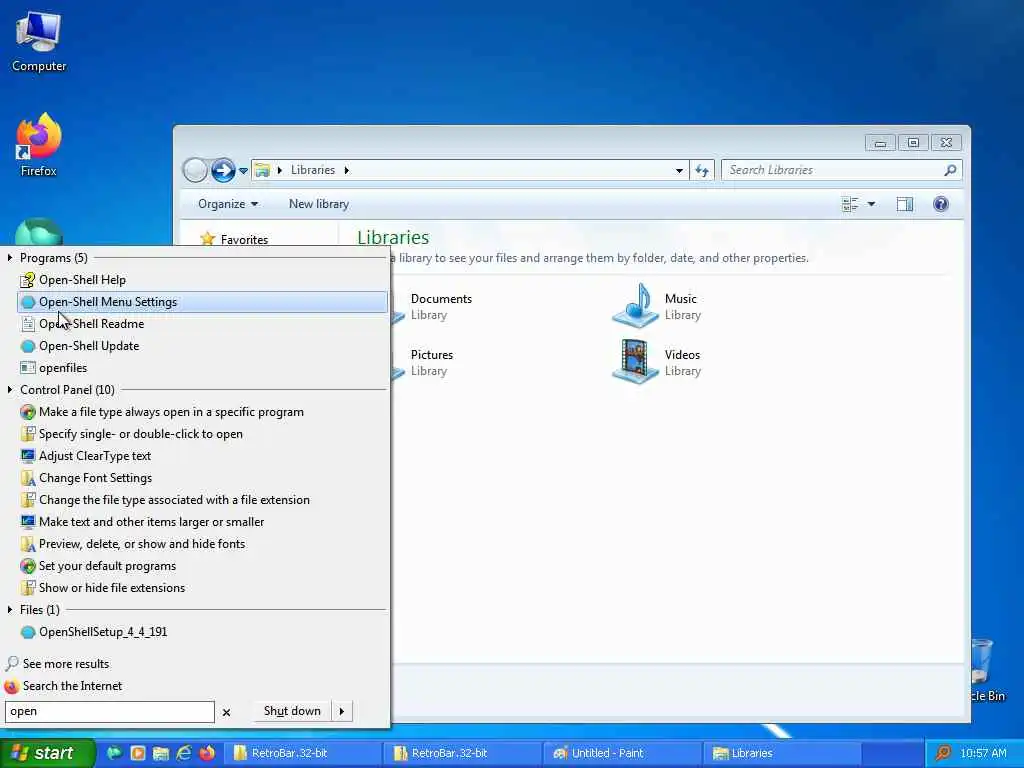
Task: Open Open-Shell Menu Settings result
Action: click(202, 302)
